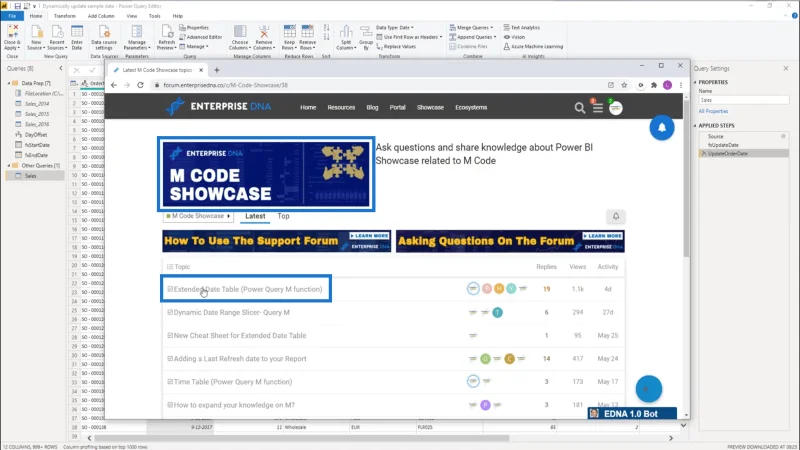Screen dimensions: 800x450
Task: Click the Source step gear icon
Action: [783, 136]
